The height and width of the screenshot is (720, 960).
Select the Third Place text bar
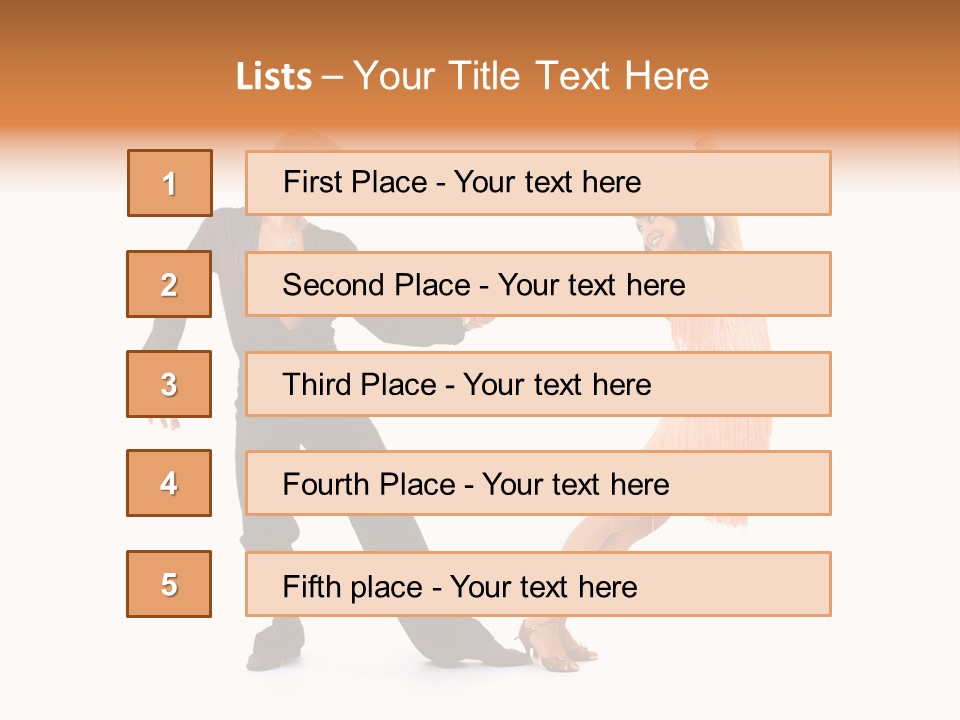tap(538, 384)
